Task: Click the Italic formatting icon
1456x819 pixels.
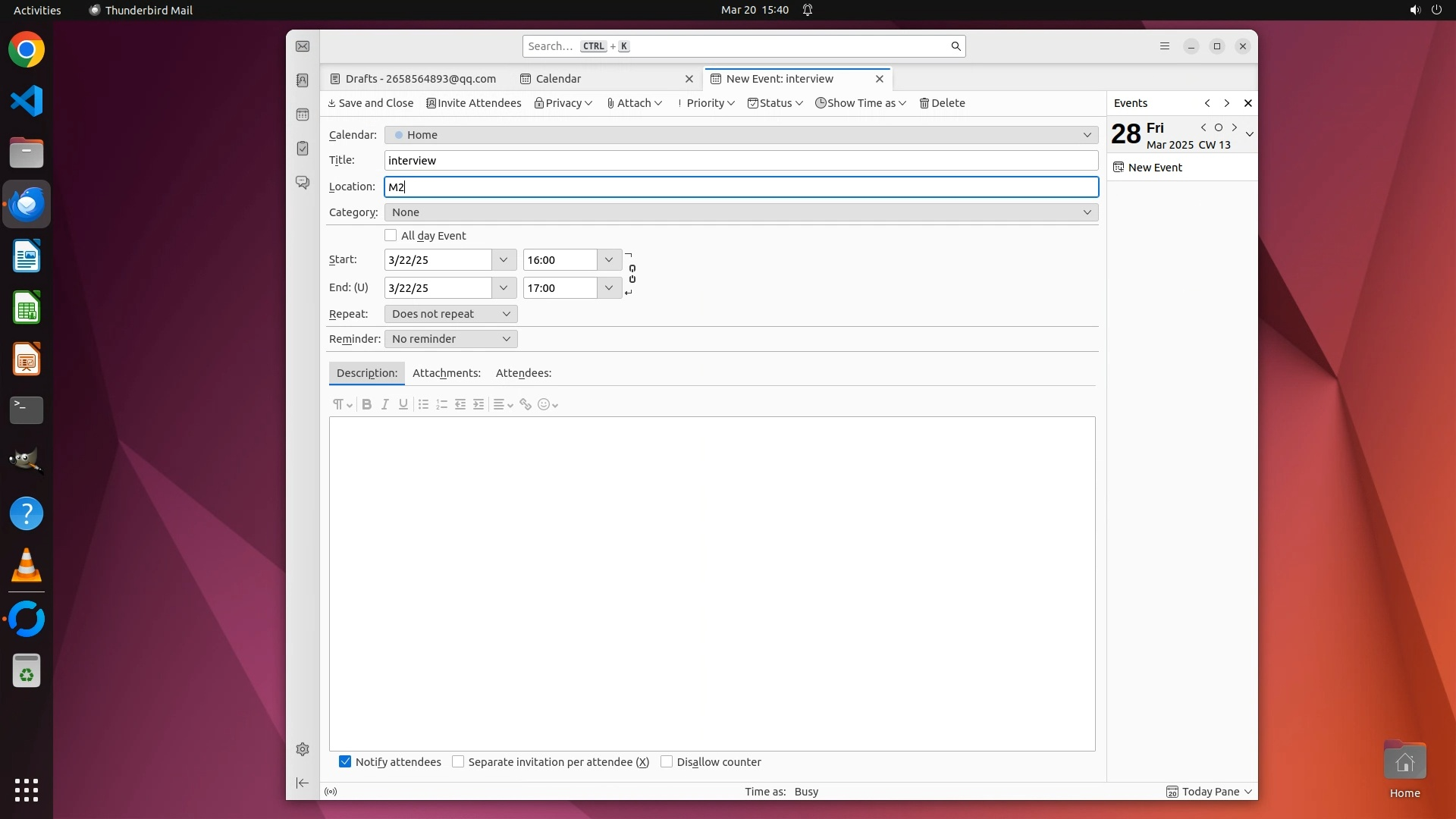Action: 385,404
